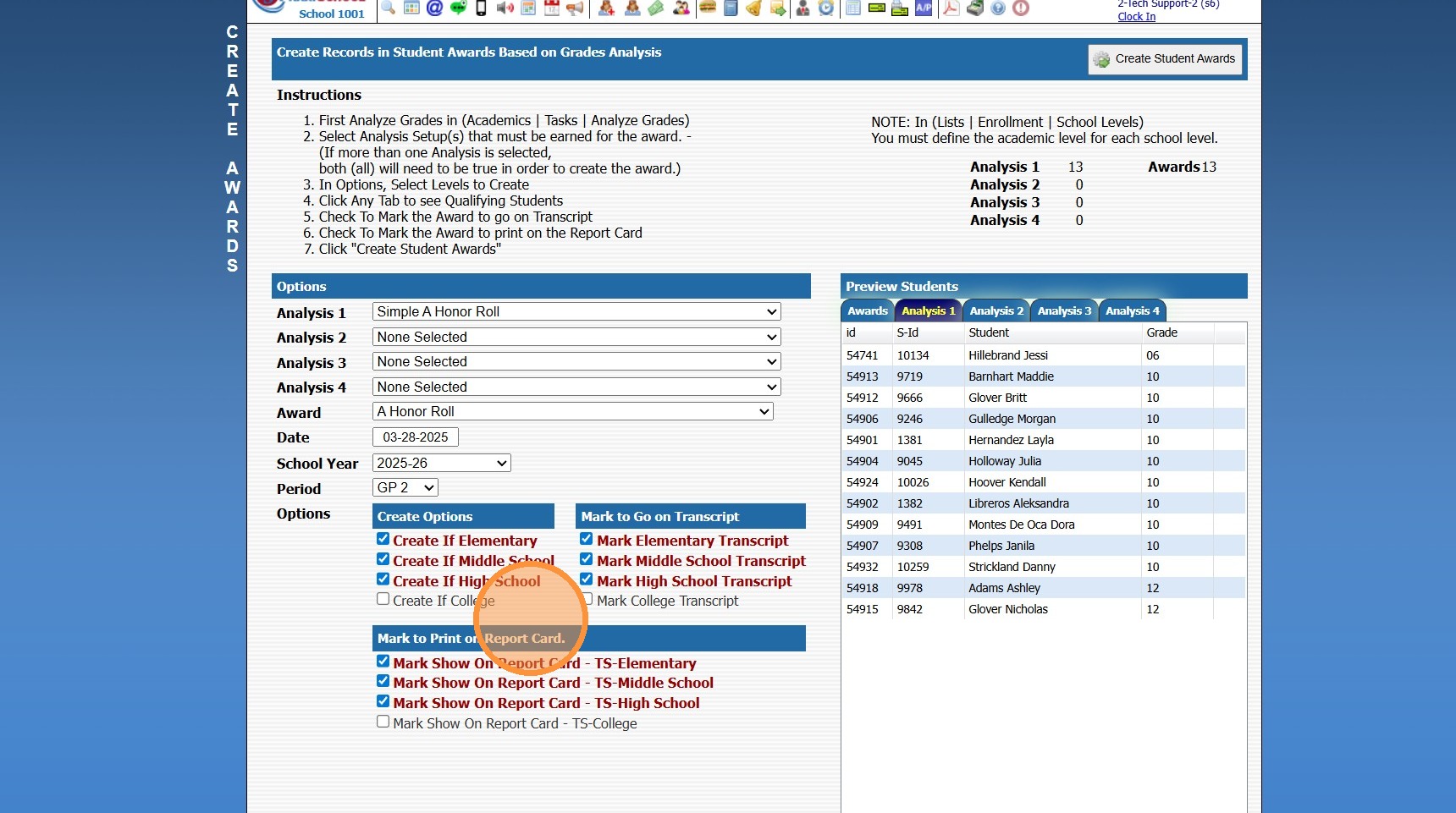Click the PDF document icon
Image resolution: width=1456 pixels, height=813 pixels.
click(x=951, y=8)
